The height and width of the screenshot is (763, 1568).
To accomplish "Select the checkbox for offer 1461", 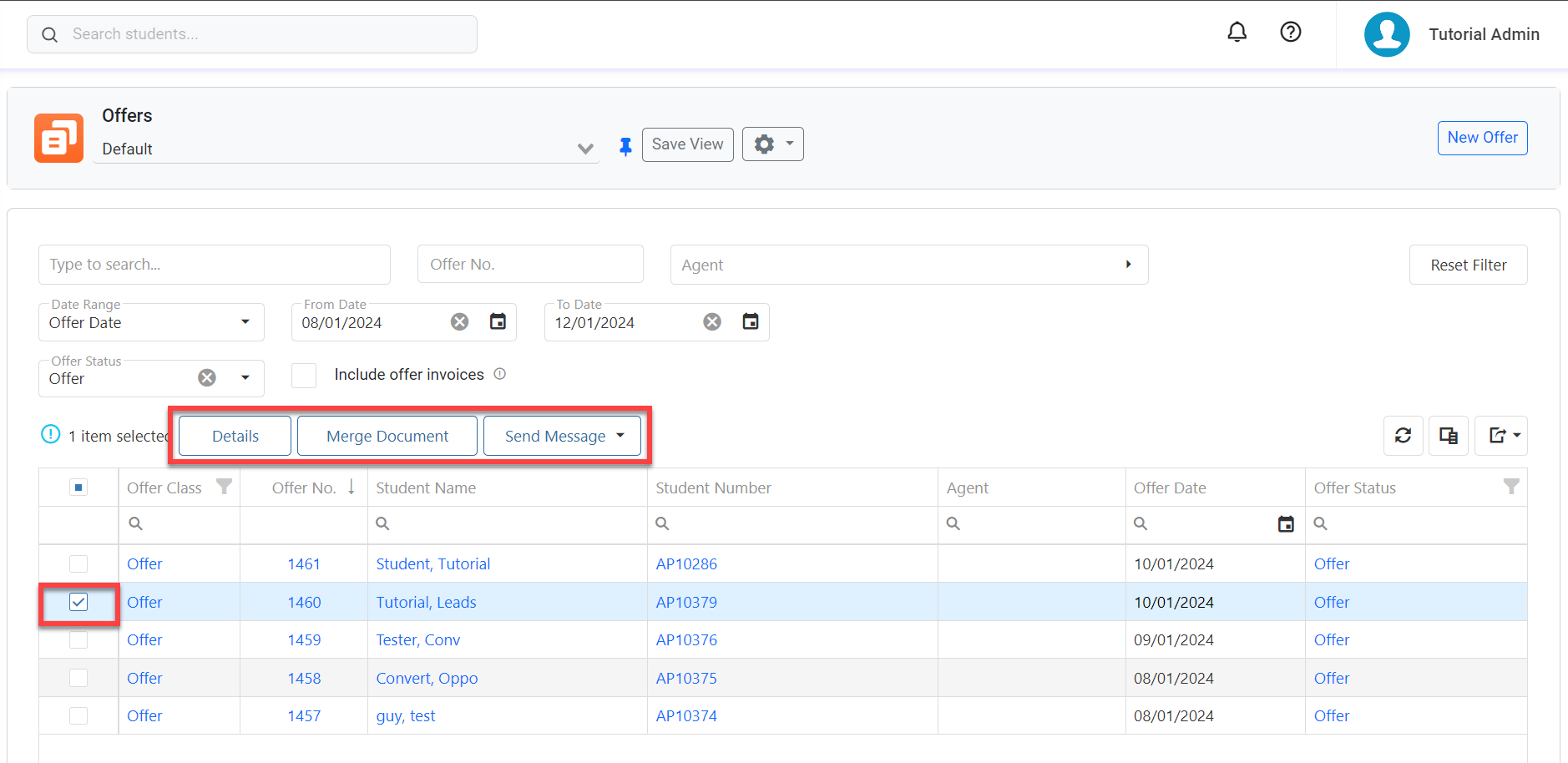I will 78,563.
